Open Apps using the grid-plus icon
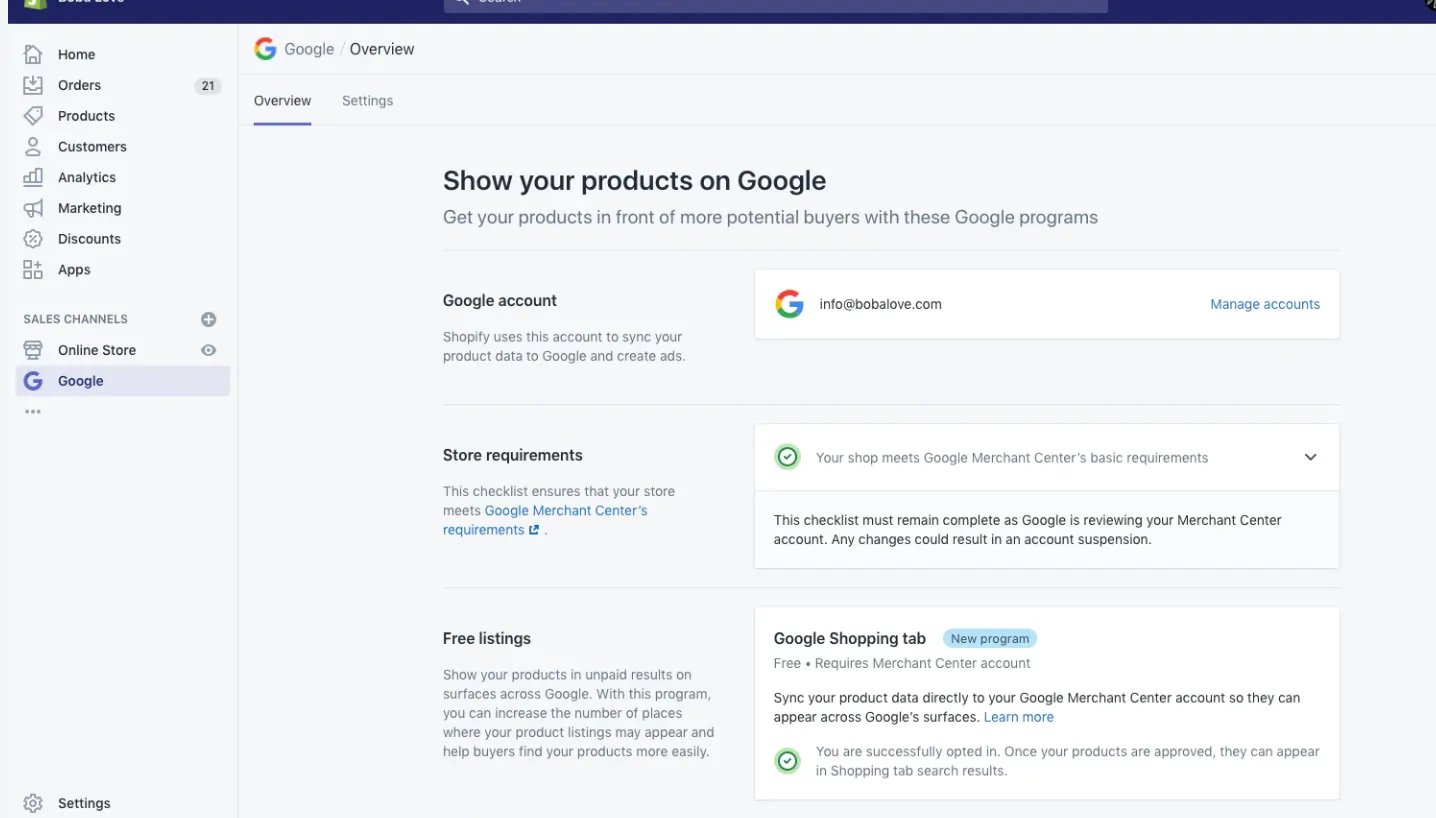The height and width of the screenshot is (818, 1436). 33,270
